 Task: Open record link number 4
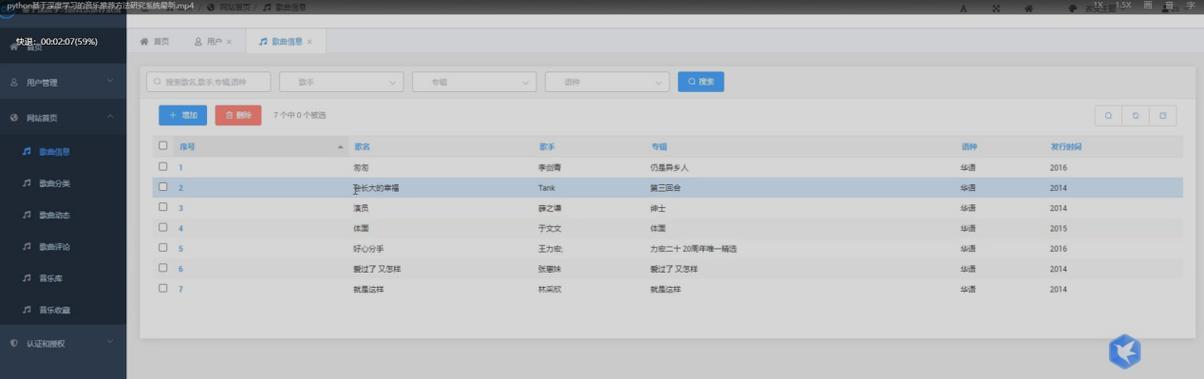tap(181, 229)
